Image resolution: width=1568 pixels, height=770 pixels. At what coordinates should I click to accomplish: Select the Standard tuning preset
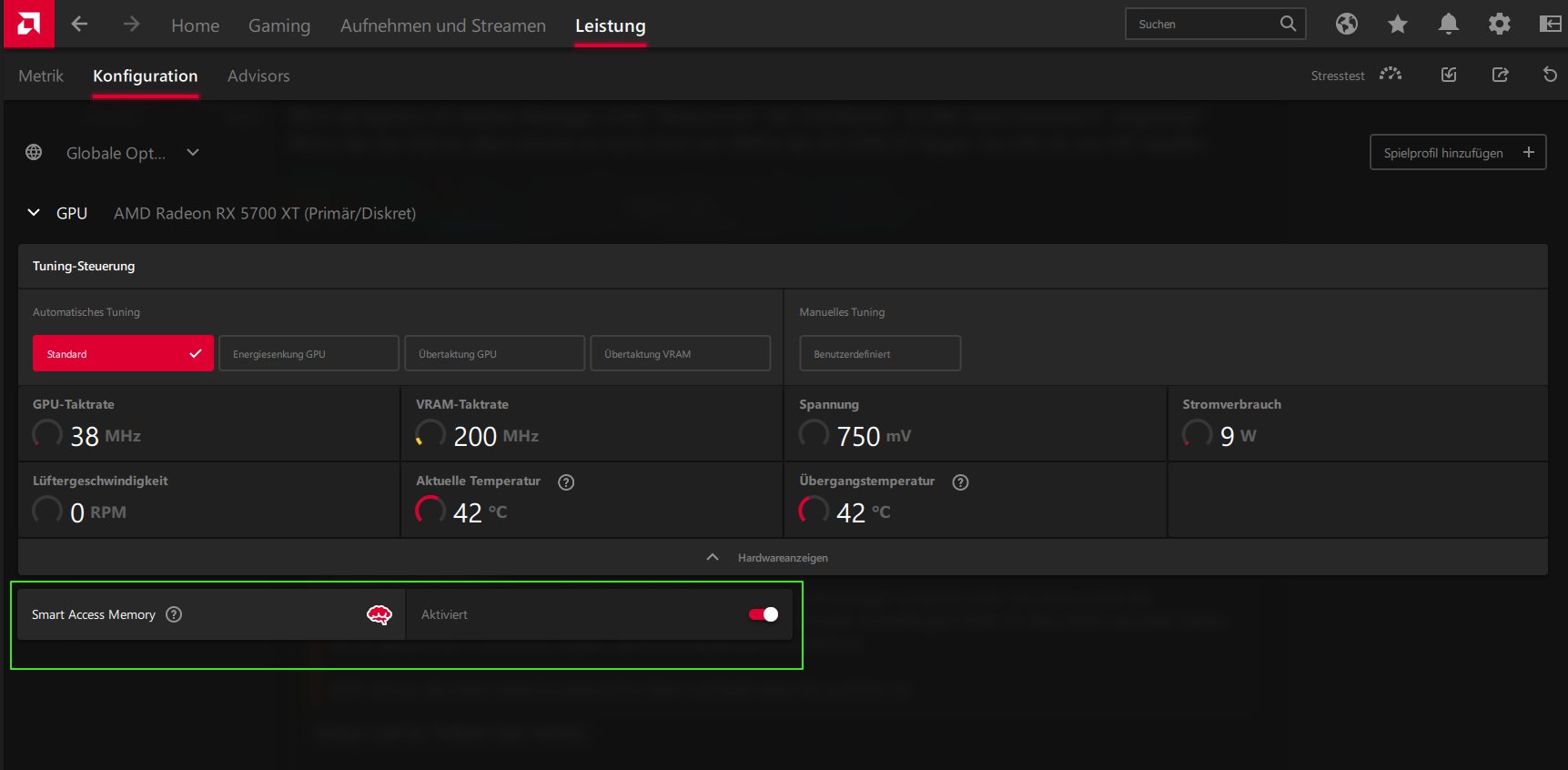(123, 353)
